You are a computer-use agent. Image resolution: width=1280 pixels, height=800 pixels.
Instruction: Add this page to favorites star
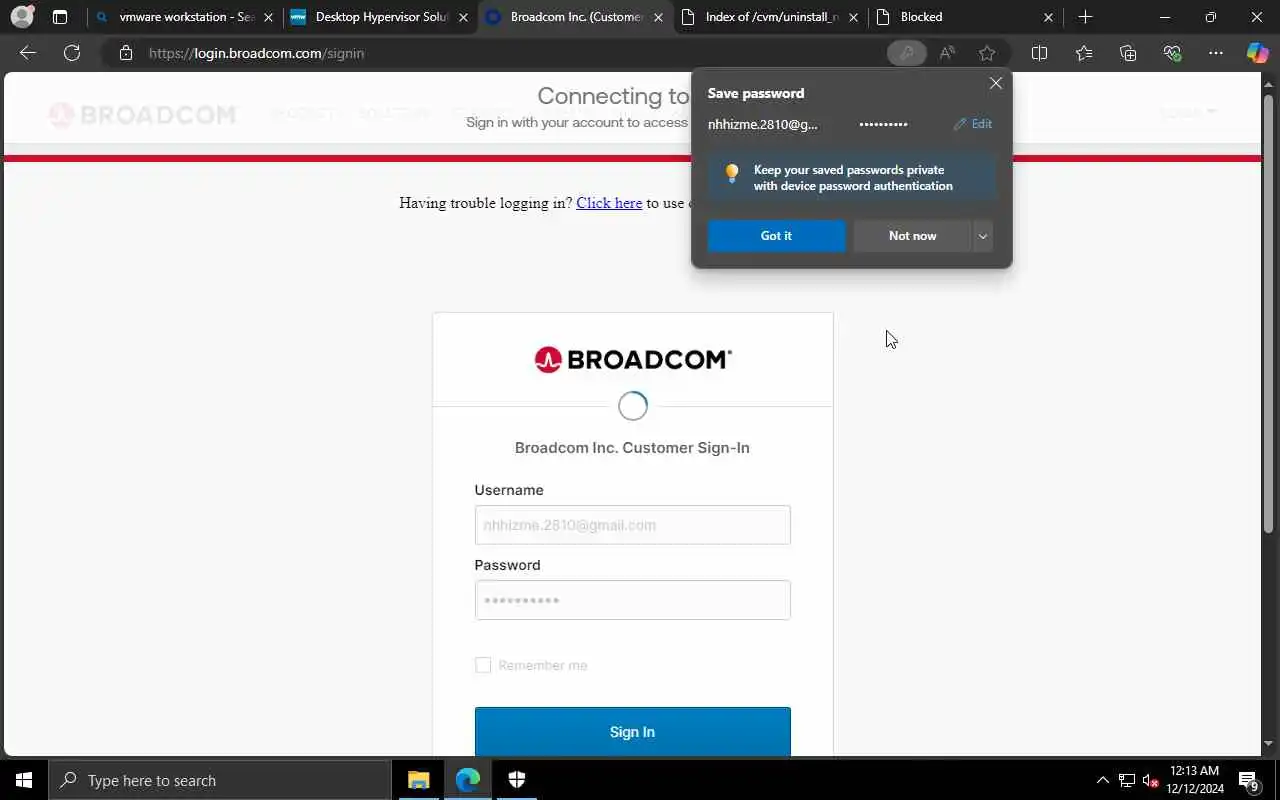click(987, 53)
